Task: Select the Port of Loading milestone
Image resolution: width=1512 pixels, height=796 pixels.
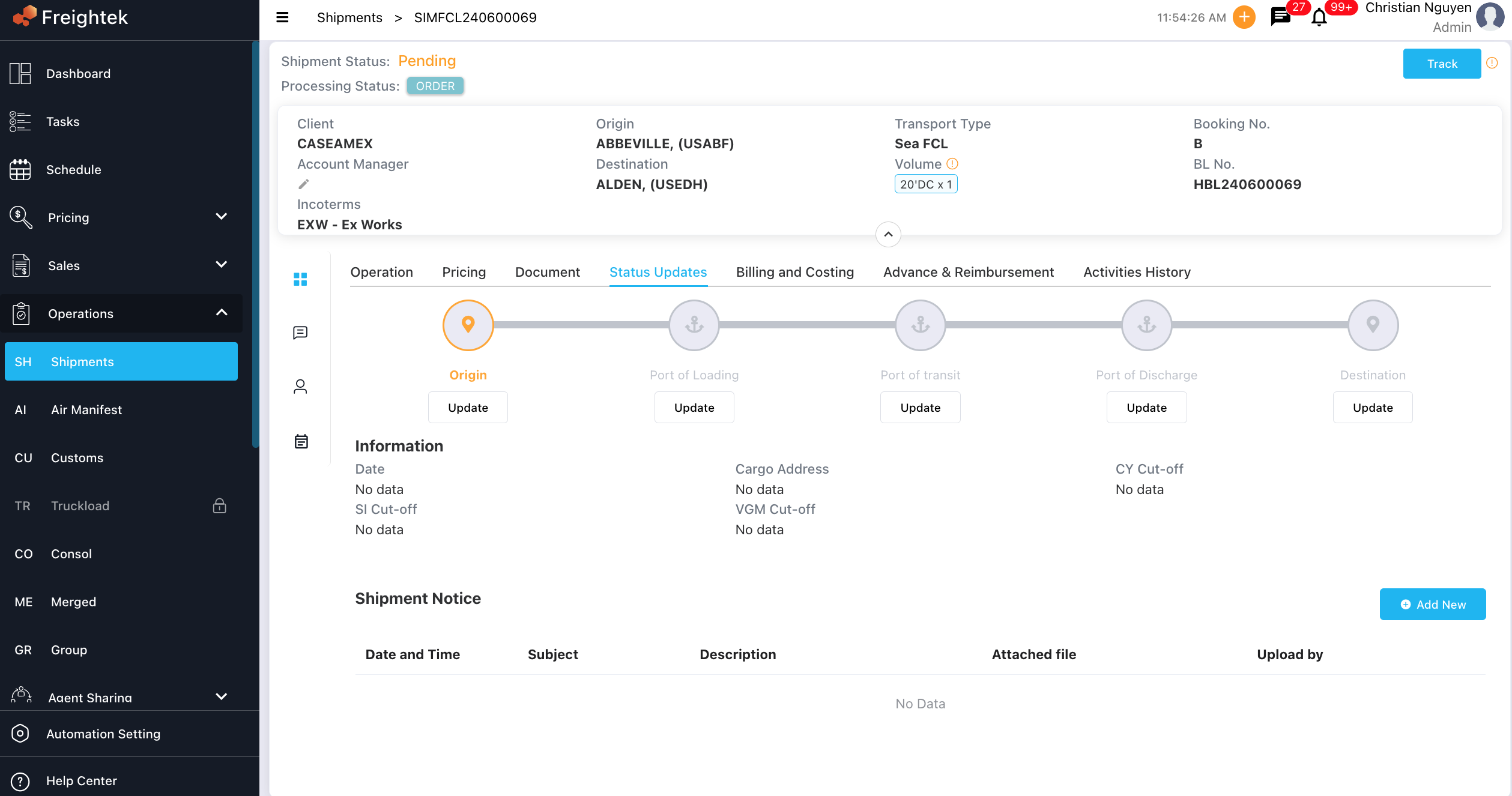Action: tap(694, 325)
